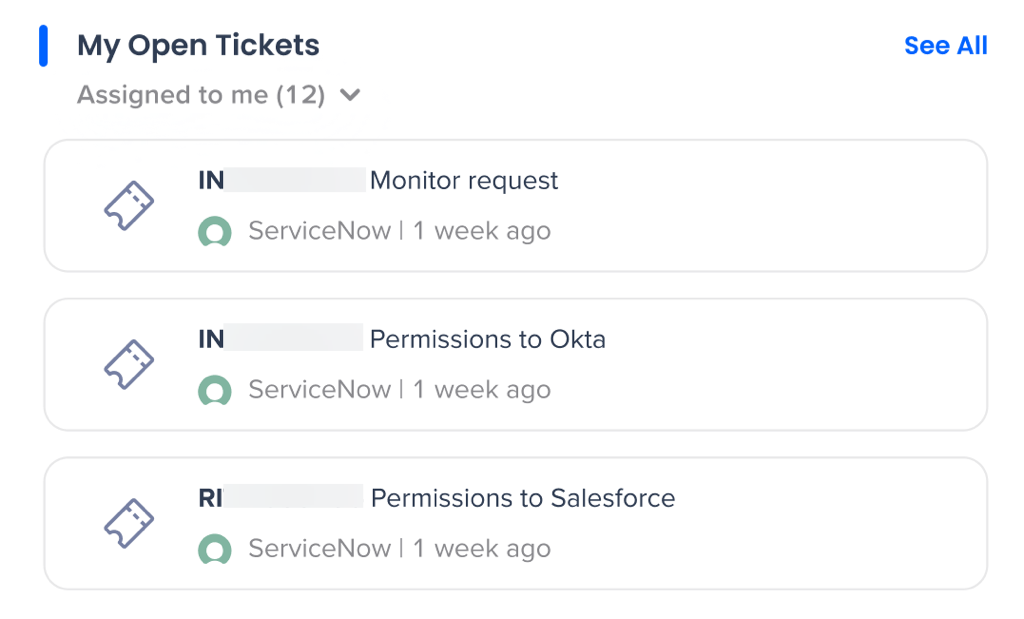This screenshot has width=1024, height=619.
Task: Click the green avatar under Permissions to Okta
Action: click(215, 391)
